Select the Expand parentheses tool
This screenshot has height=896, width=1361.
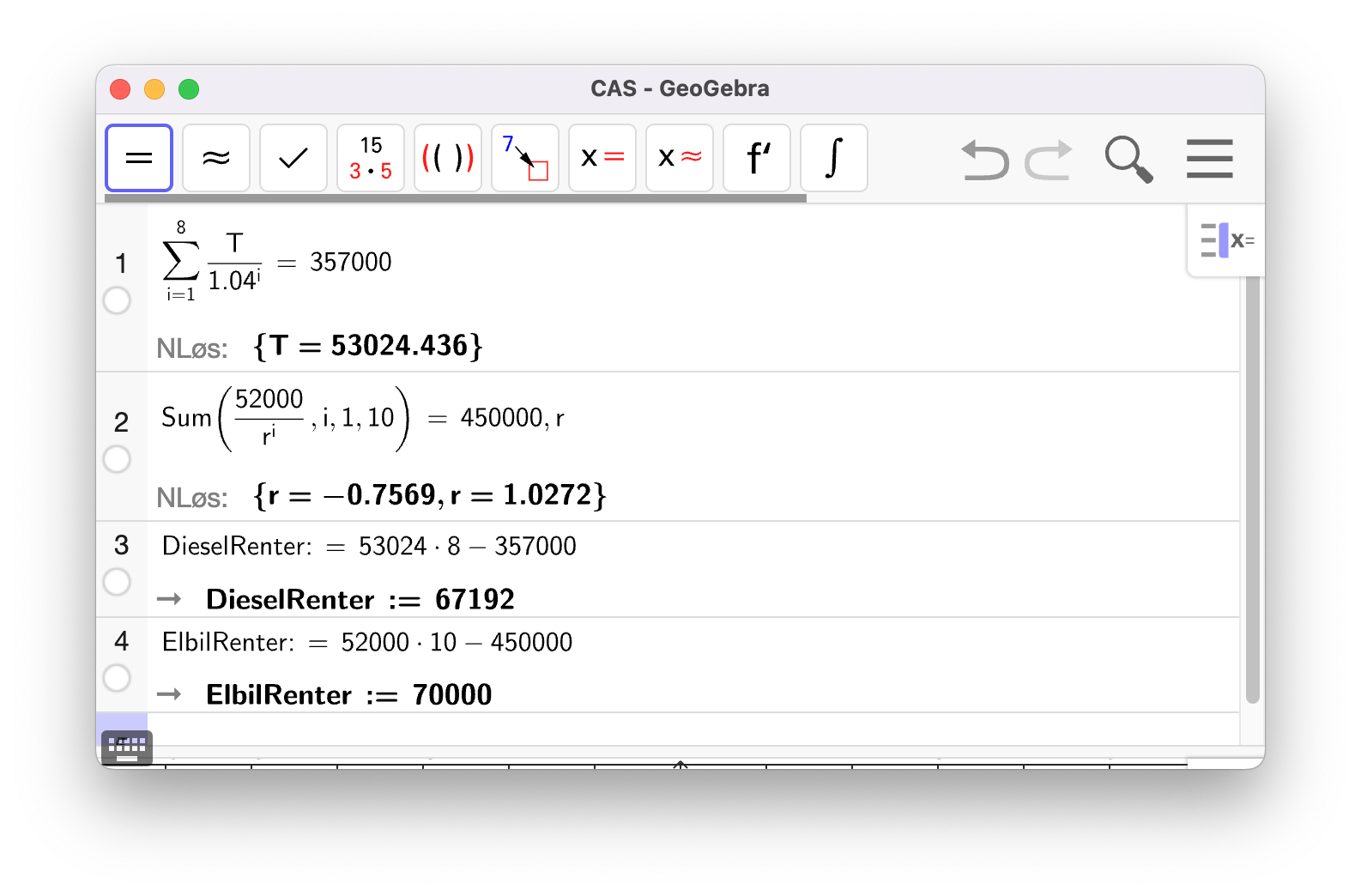pos(448,158)
